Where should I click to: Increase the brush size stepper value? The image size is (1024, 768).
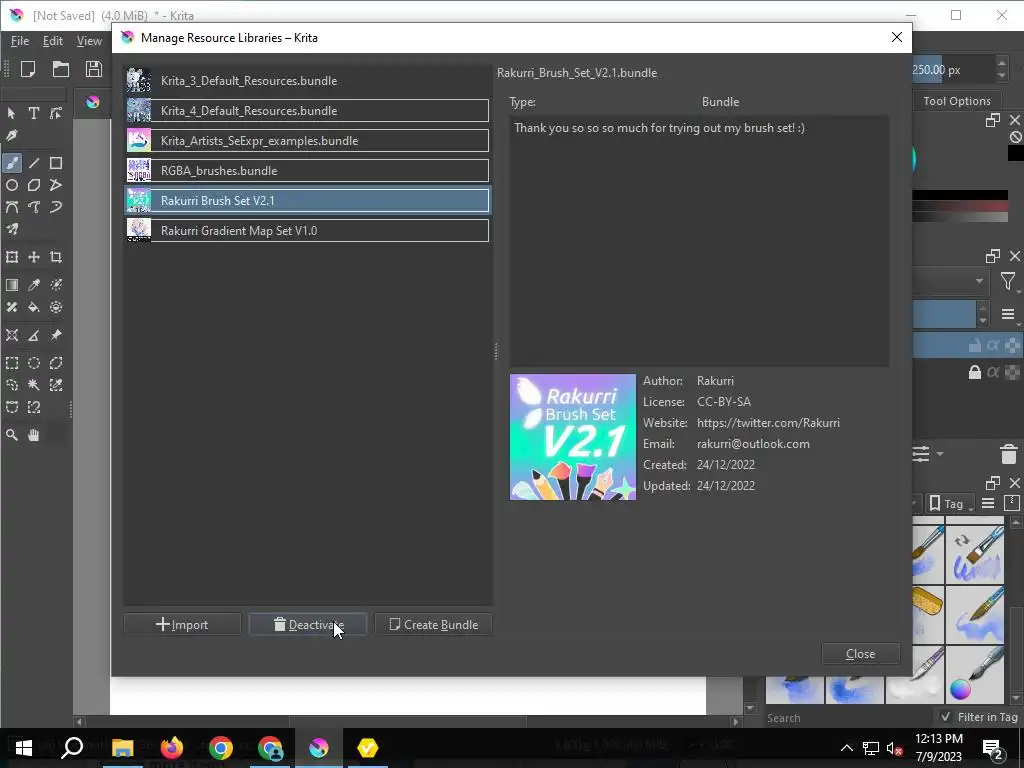1002,63
